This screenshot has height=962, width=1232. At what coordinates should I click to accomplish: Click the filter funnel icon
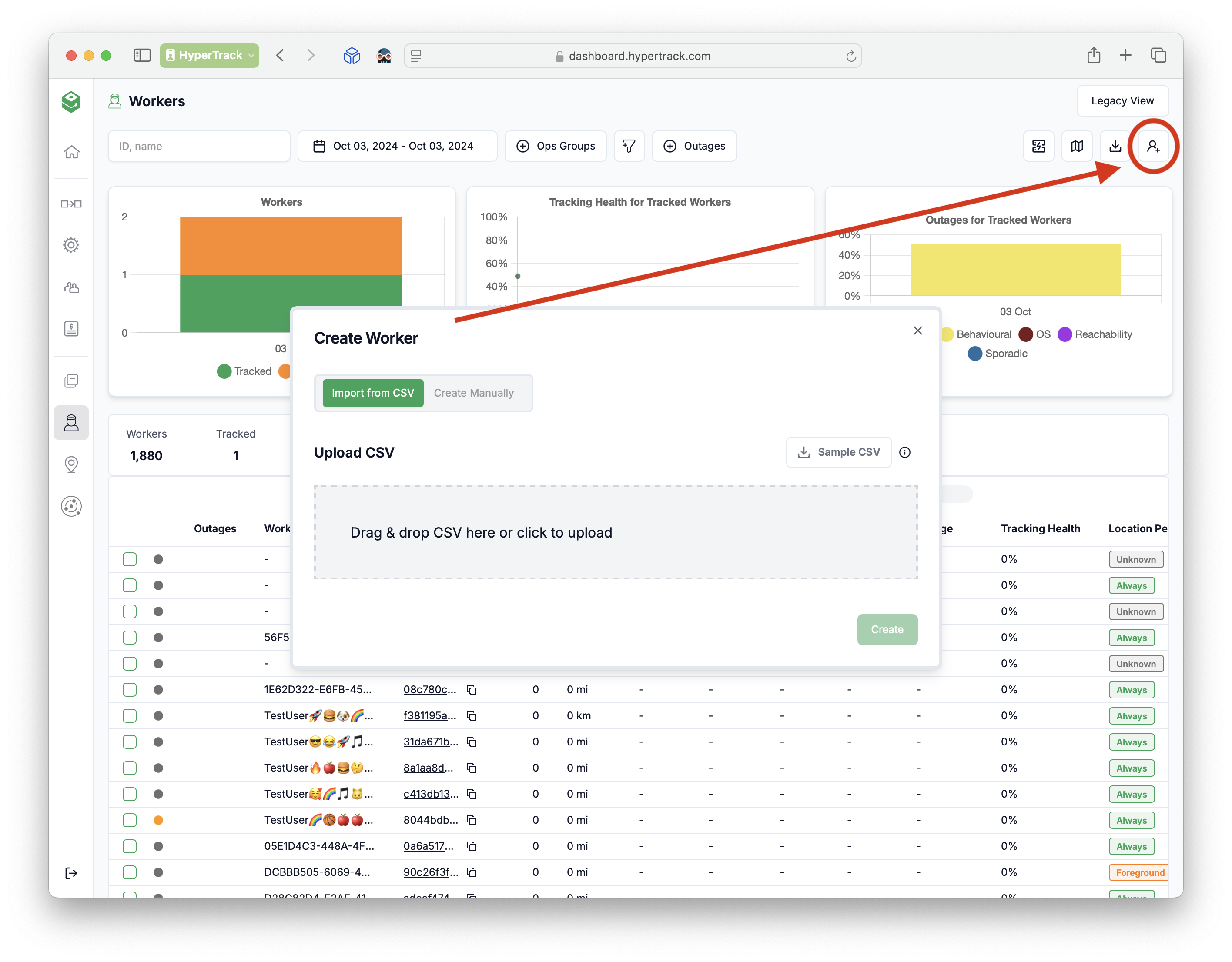pyautogui.click(x=629, y=146)
